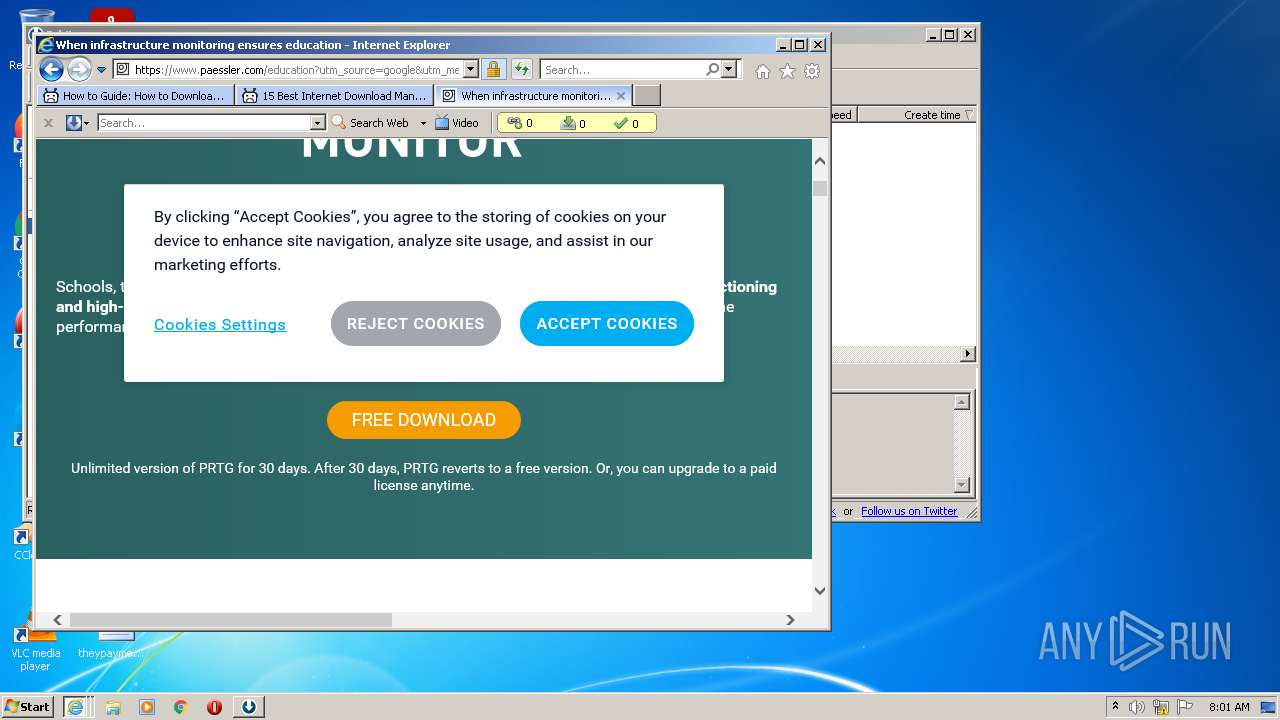Expand the toolbar search history dropdown

click(318, 123)
